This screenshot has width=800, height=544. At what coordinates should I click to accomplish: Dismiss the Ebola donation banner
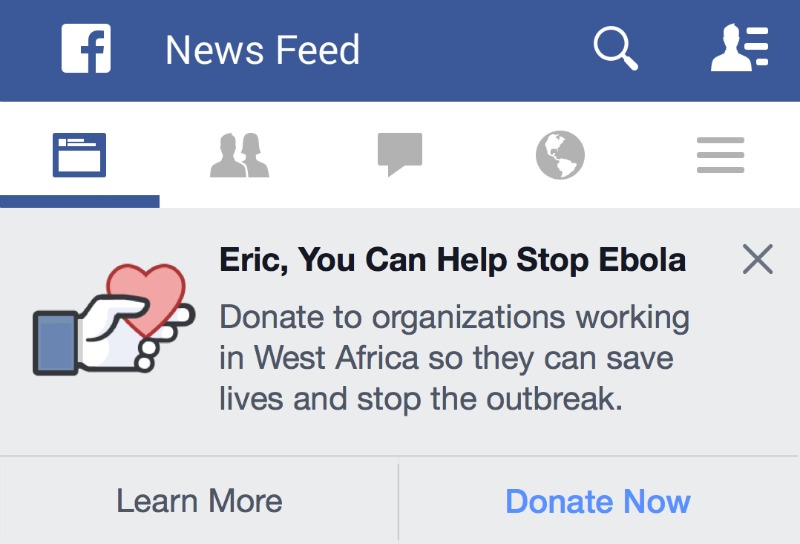pos(758,260)
